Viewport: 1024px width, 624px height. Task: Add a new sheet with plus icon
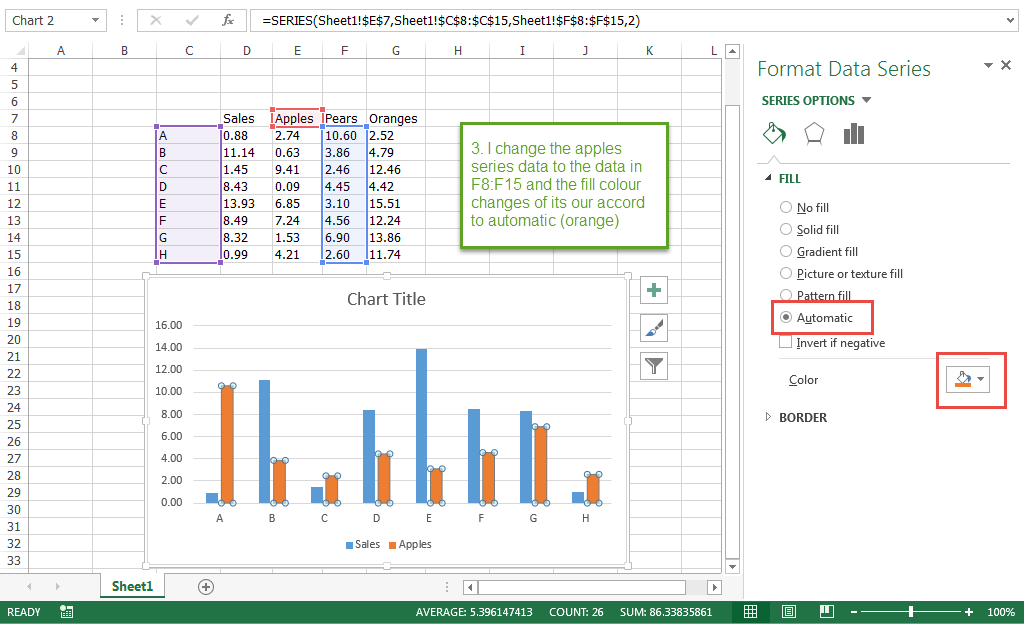click(x=206, y=587)
